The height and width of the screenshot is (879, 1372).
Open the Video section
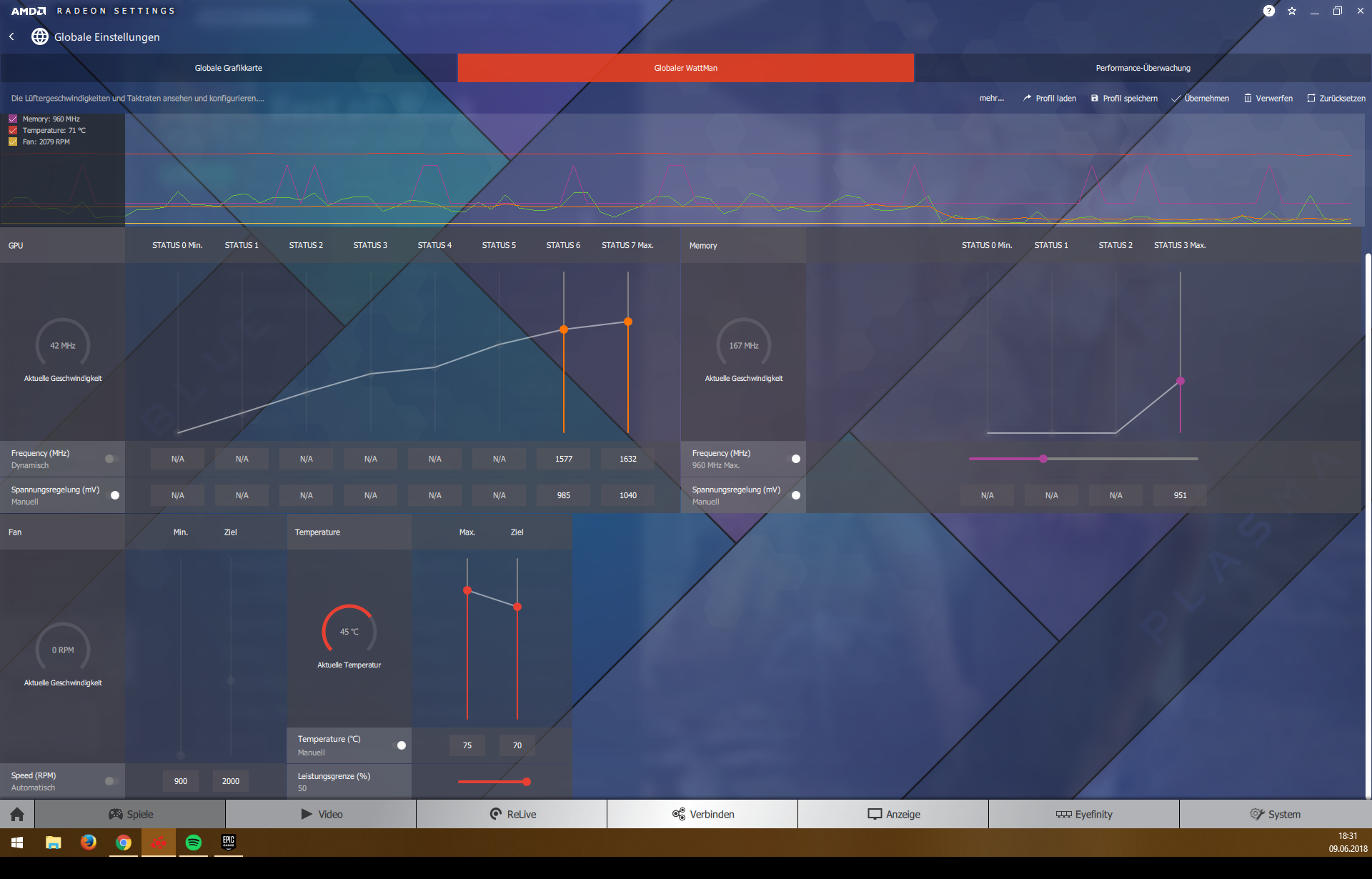click(x=321, y=814)
